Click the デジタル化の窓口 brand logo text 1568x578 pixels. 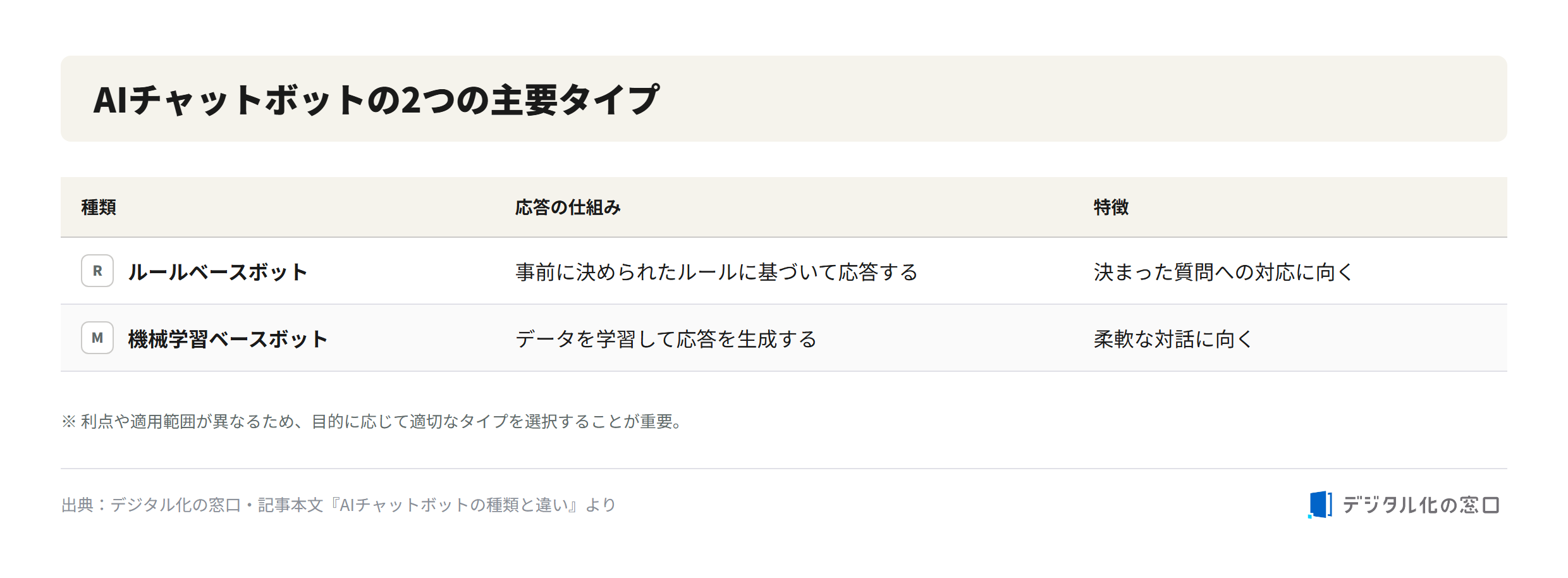(x=1421, y=505)
